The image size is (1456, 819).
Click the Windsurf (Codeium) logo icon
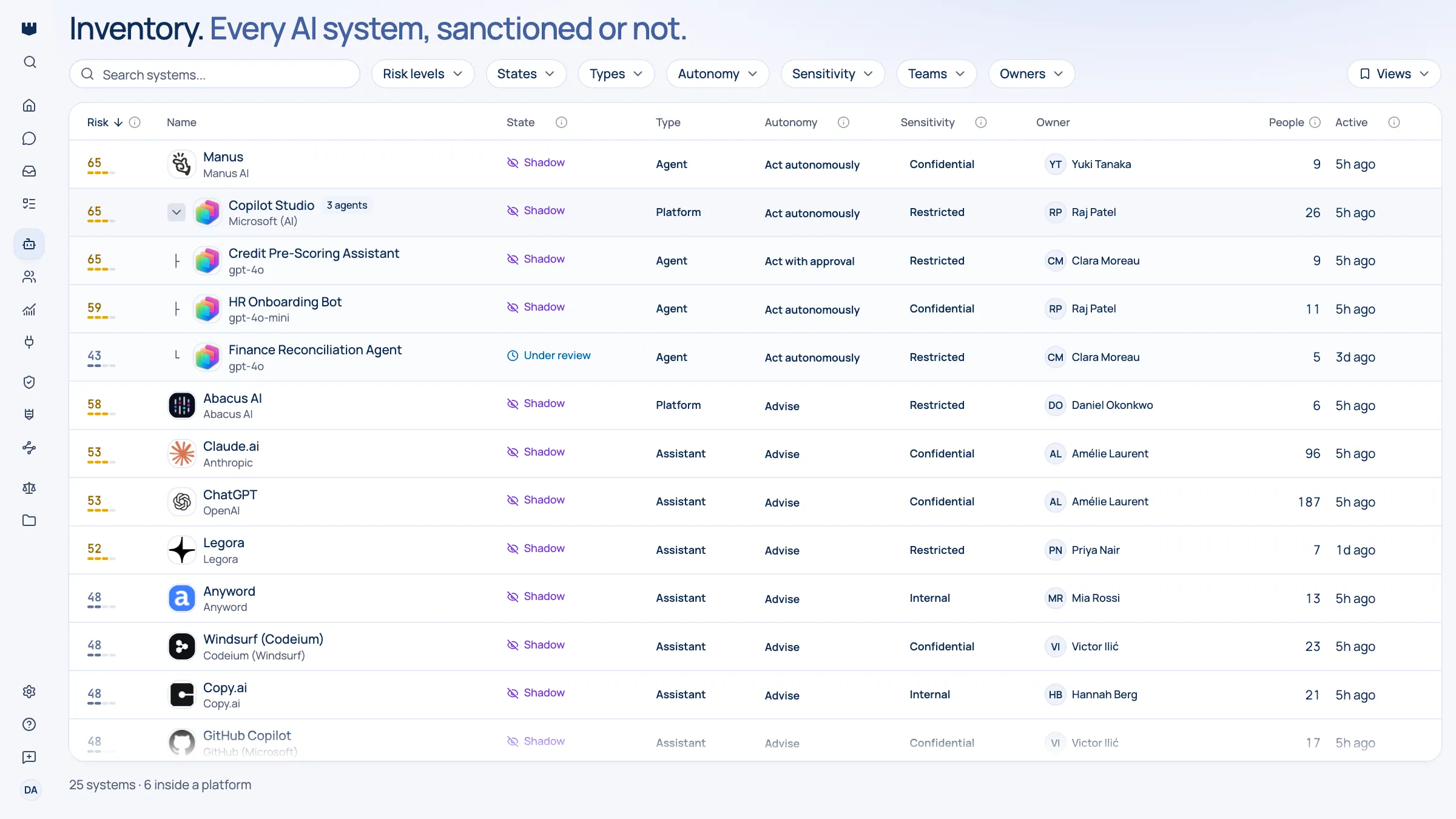pos(181,647)
